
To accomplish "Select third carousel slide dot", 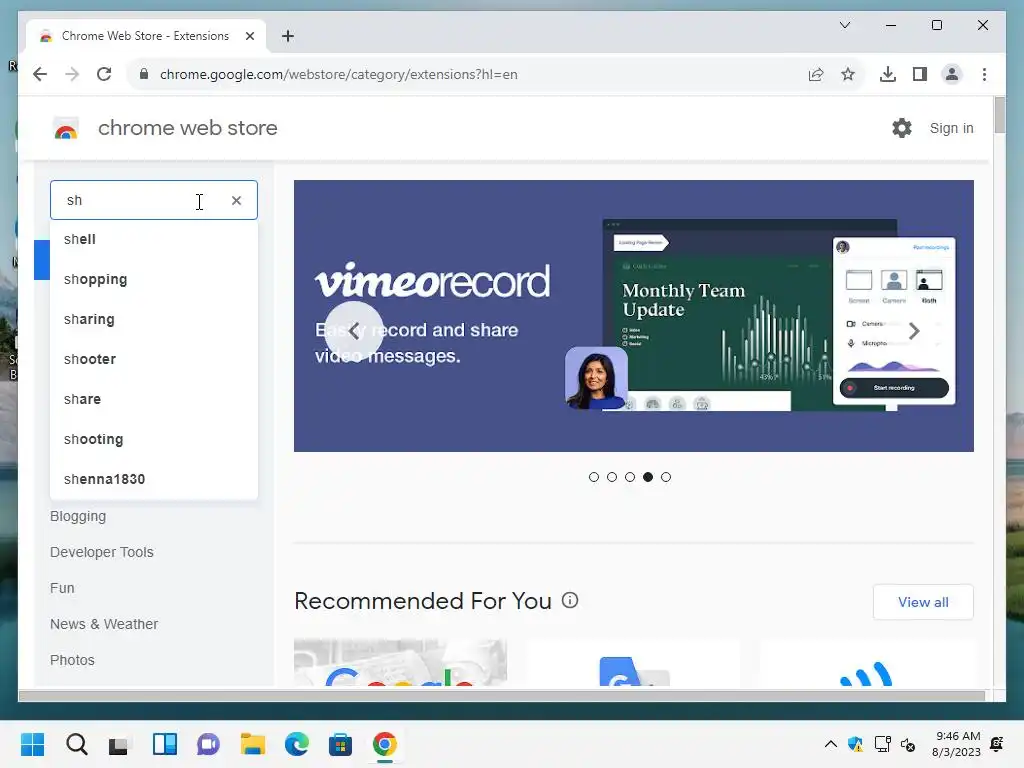I will tap(630, 477).
